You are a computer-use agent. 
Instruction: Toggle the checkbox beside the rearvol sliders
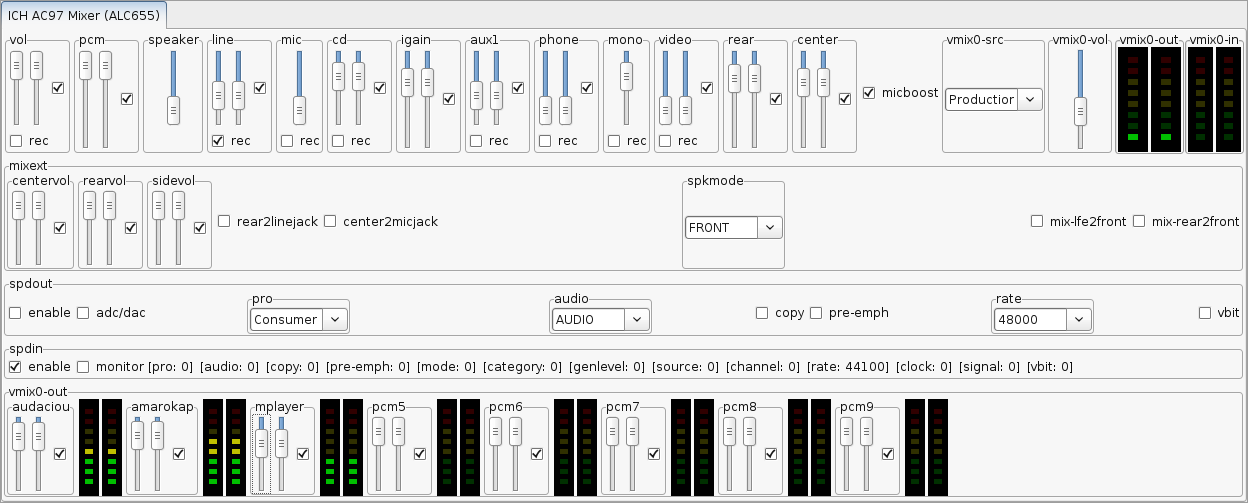click(x=130, y=228)
